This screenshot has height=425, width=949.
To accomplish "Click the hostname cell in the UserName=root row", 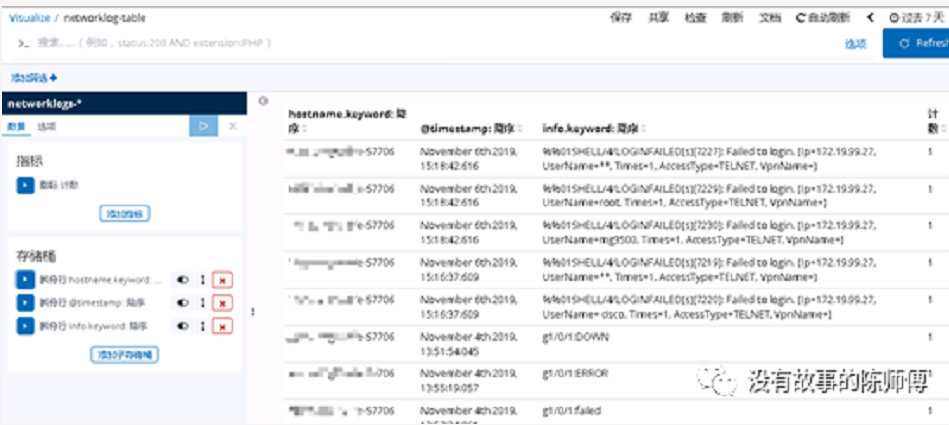I will [x=342, y=189].
